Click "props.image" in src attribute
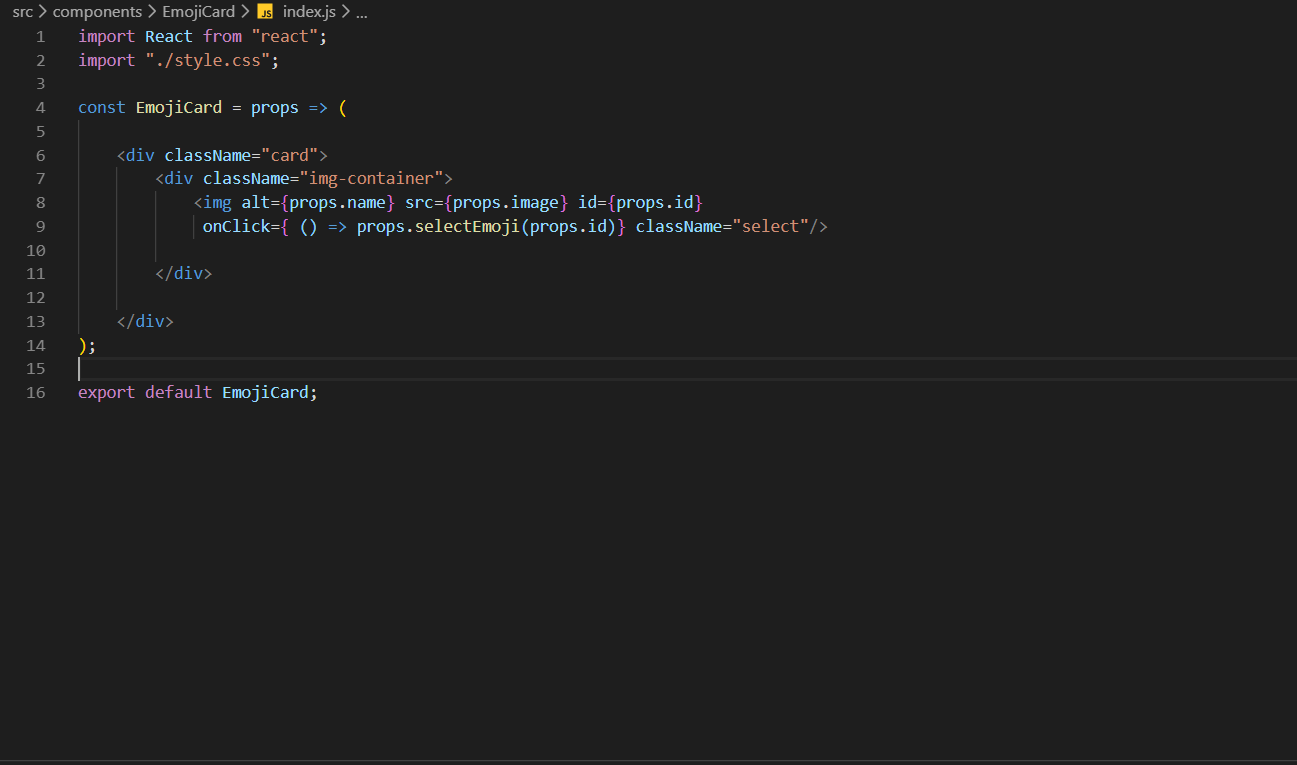The width and height of the screenshot is (1297, 765). click(505, 202)
